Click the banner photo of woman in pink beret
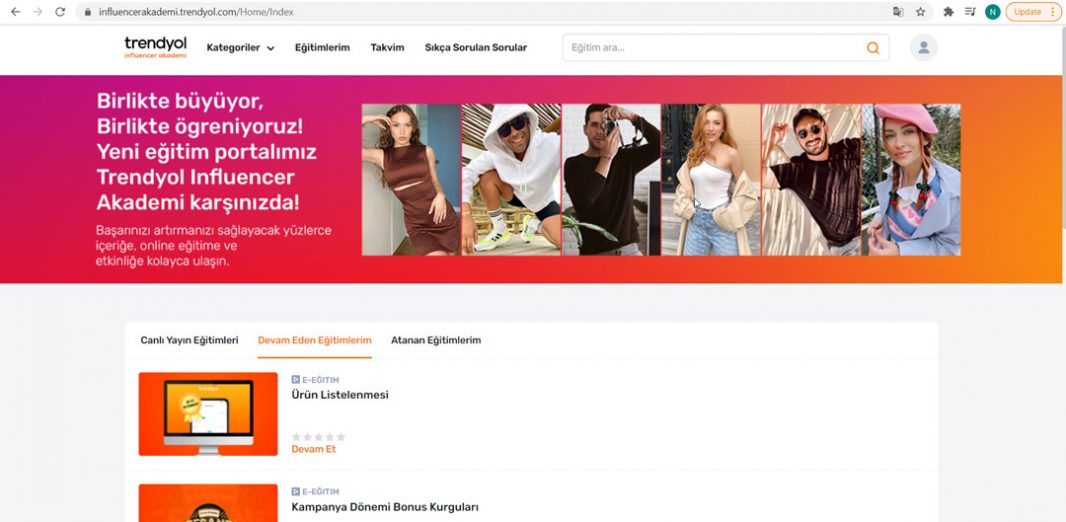Screen dimensions: 1066x522 tap(912, 179)
